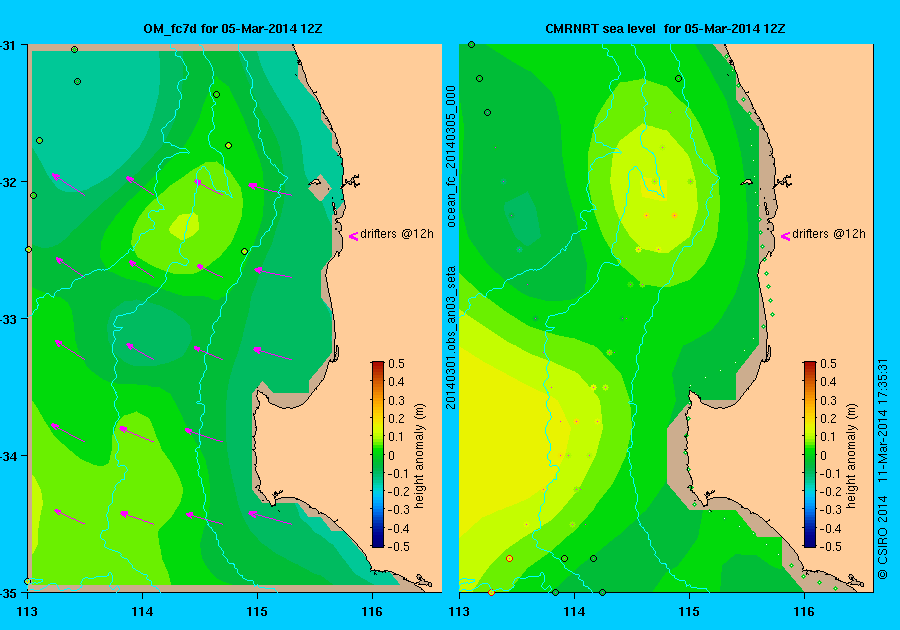
Task: Click the yellow drifter circle at left map's bottom-left corner
Action: [x=28, y=581]
